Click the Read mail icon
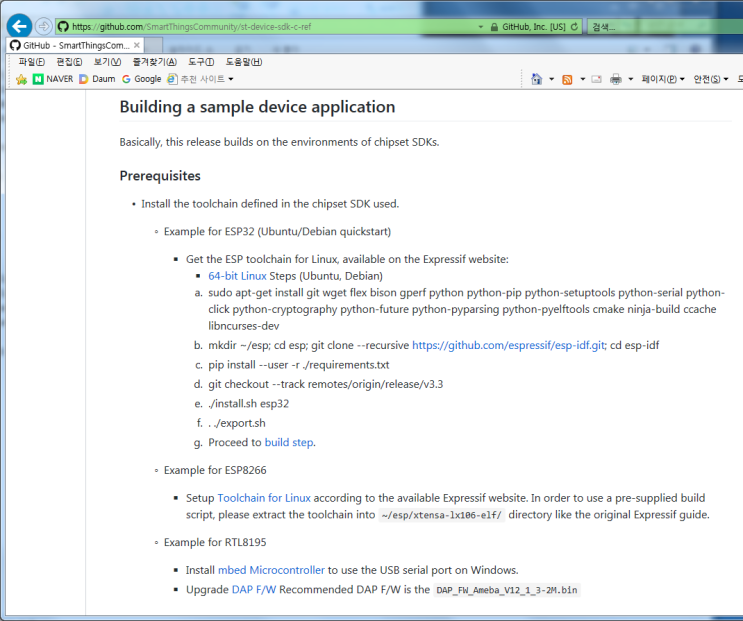743x621 pixels. click(597, 79)
